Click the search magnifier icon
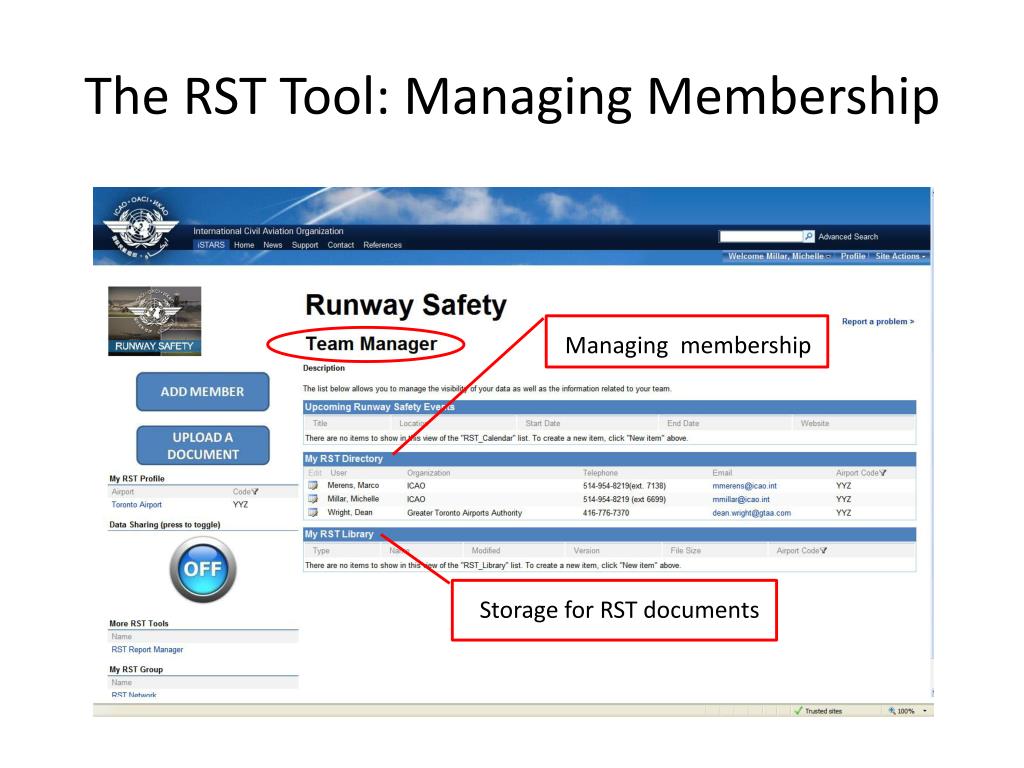Image resolution: width=1024 pixels, height=768 pixels. point(809,236)
